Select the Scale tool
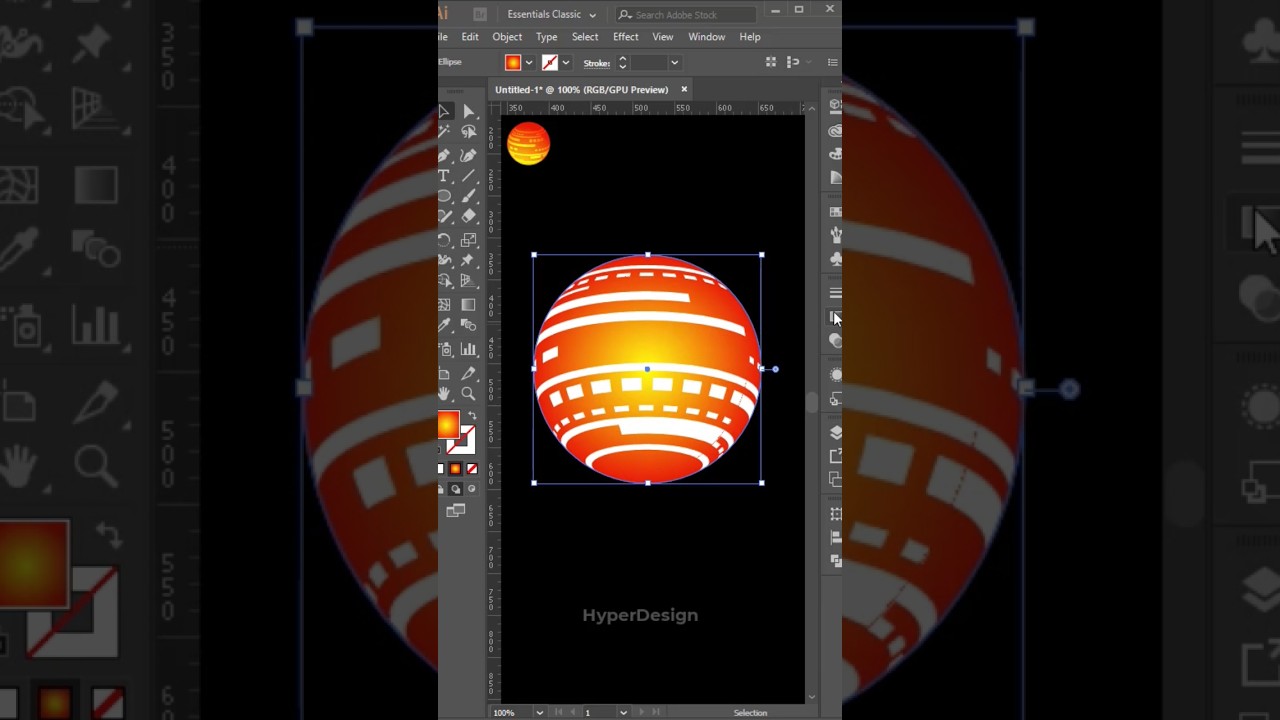The width and height of the screenshot is (1280, 720). pos(468,240)
